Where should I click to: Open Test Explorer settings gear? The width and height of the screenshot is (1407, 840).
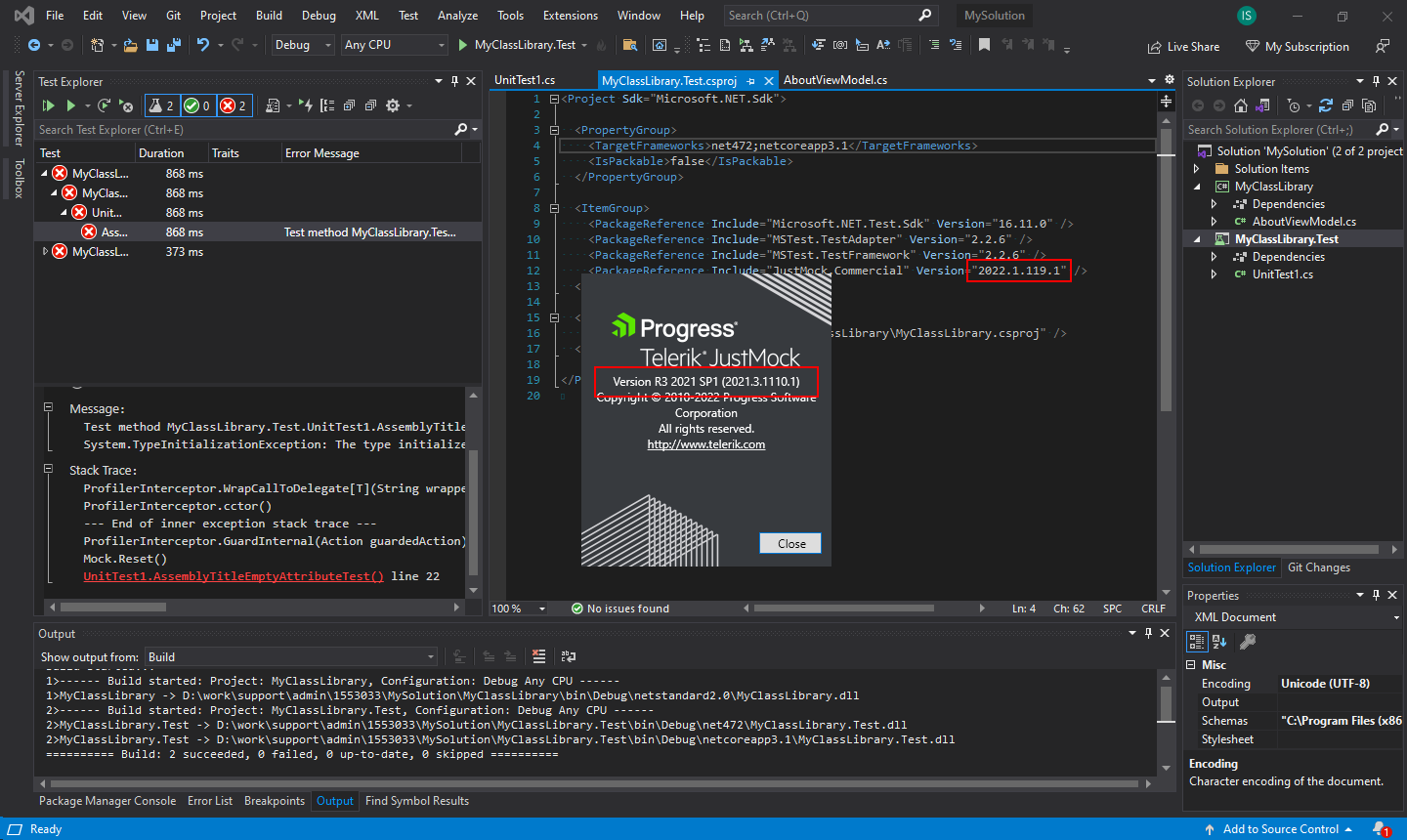[393, 105]
